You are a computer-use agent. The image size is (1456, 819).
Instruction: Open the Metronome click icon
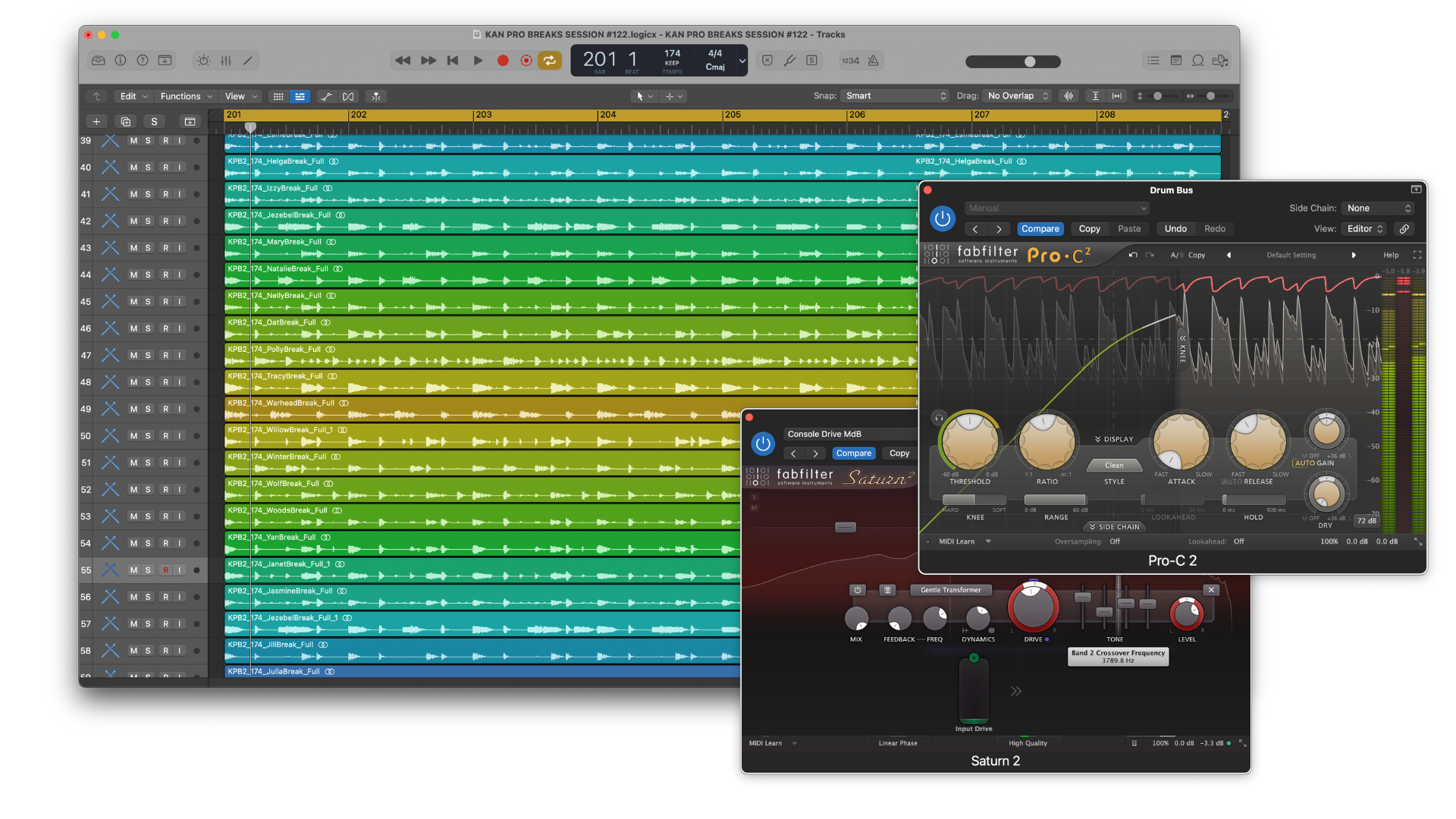[x=874, y=61]
